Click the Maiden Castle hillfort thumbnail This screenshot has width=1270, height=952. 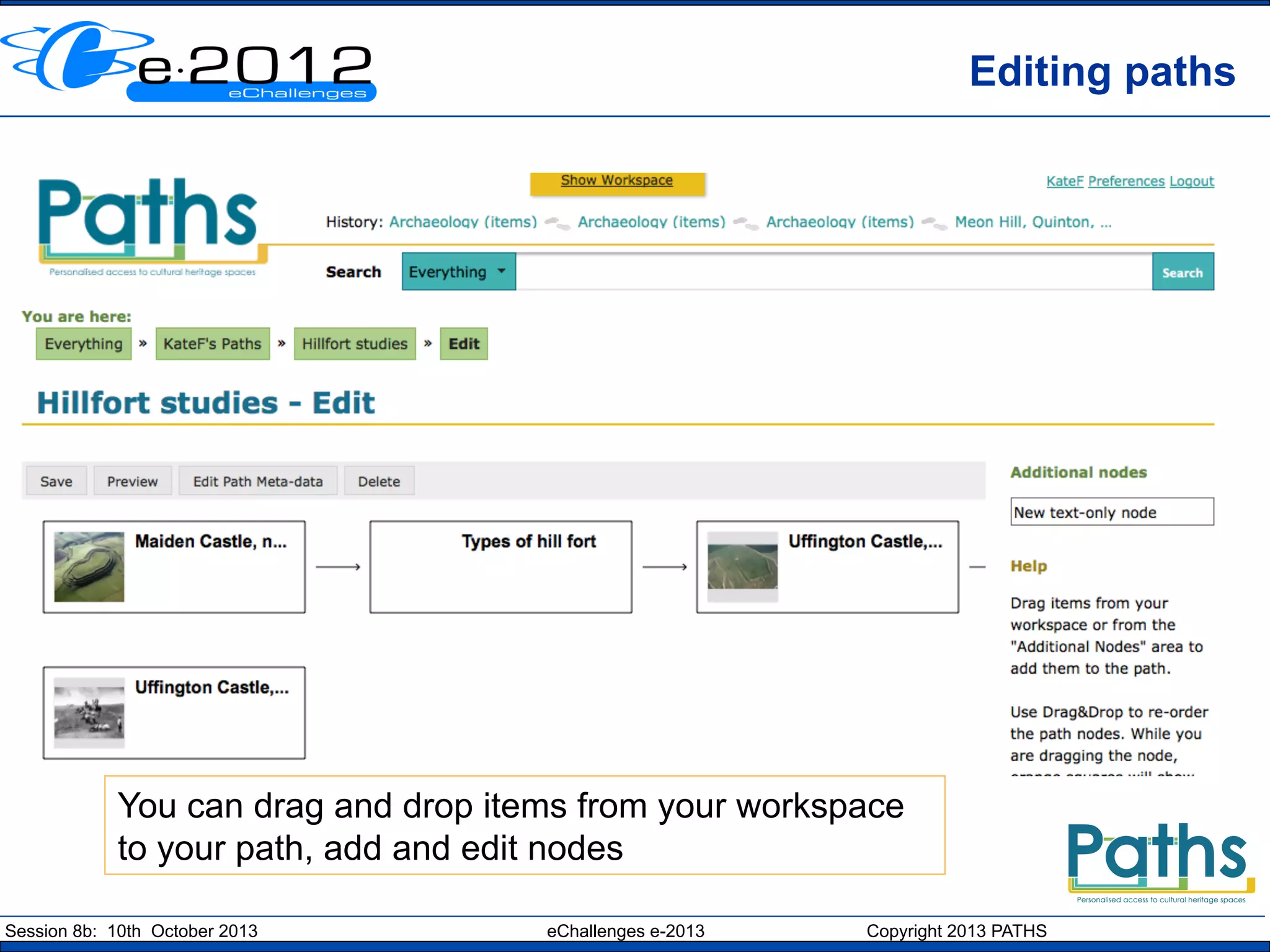(x=89, y=566)
